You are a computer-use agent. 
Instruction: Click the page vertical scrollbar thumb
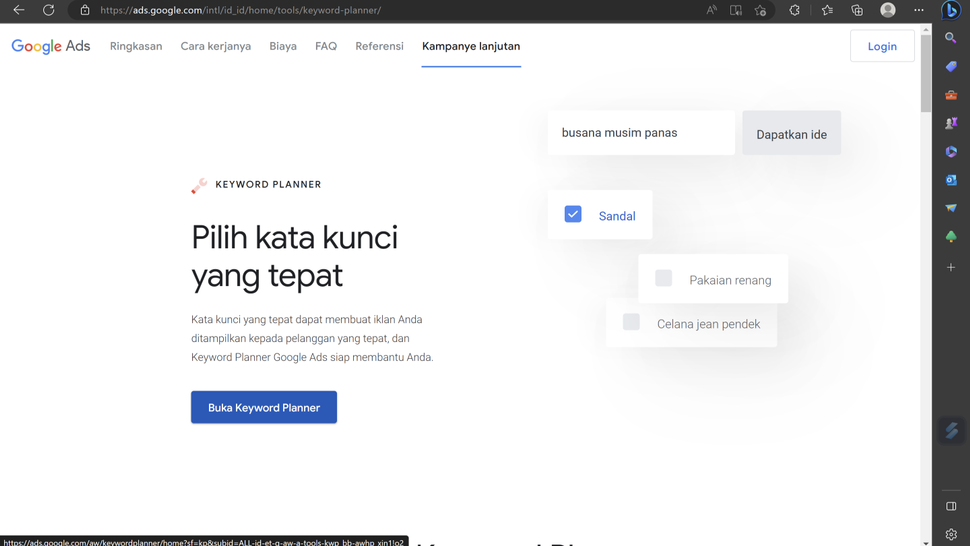click(x=925, y=74)
